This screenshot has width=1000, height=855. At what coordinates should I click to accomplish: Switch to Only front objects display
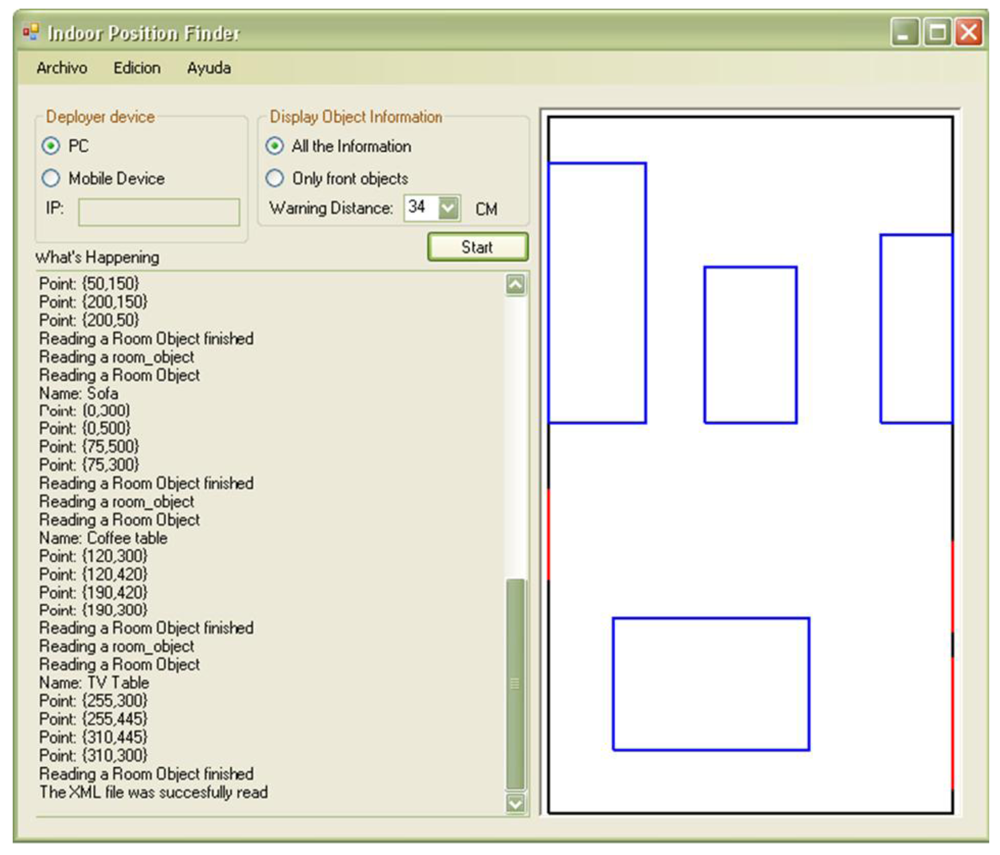(x=275, y=178)
